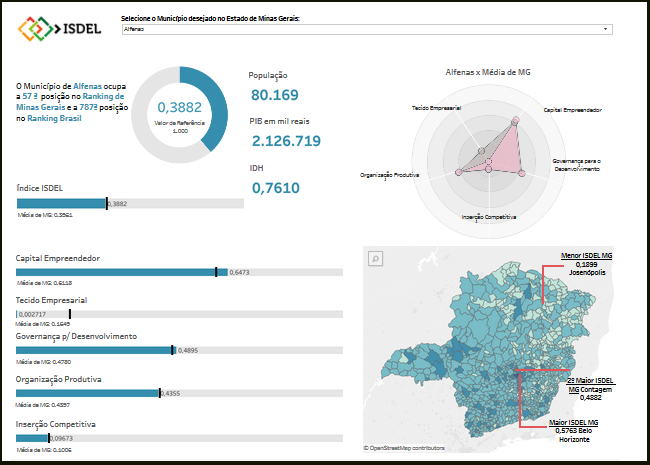Click the Capital Empreendedor radar axis label
Screen dimensions: 650x465
coord(573,109)
